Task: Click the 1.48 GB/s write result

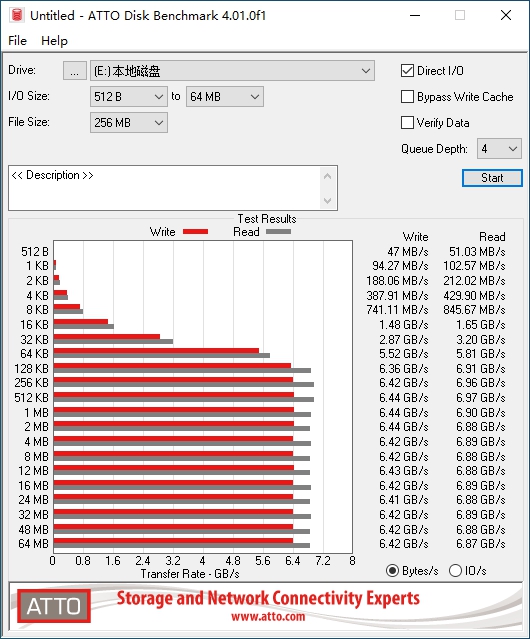Action: click(404, 325)
